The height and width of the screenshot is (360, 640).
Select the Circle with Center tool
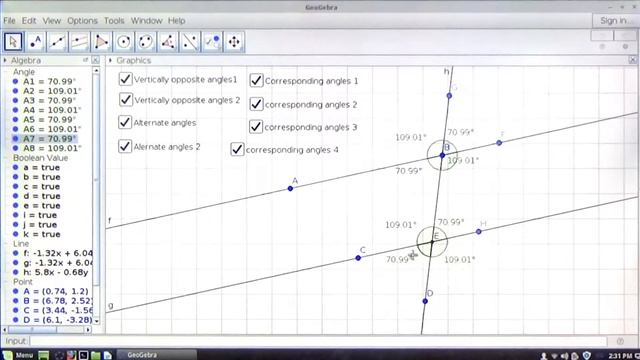[124, 42]
